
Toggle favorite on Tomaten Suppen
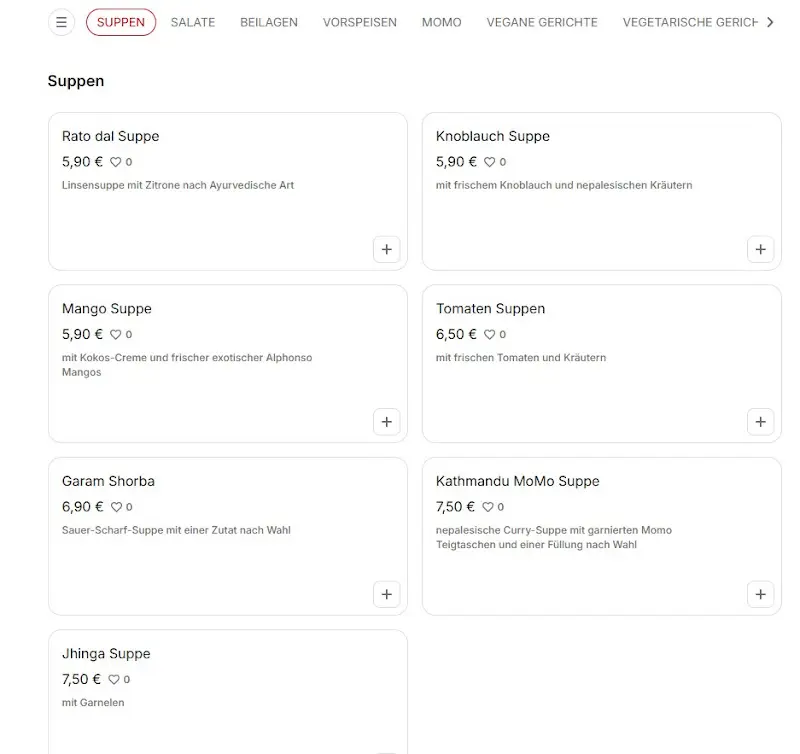pyautogui.click(x=489, y=335)
